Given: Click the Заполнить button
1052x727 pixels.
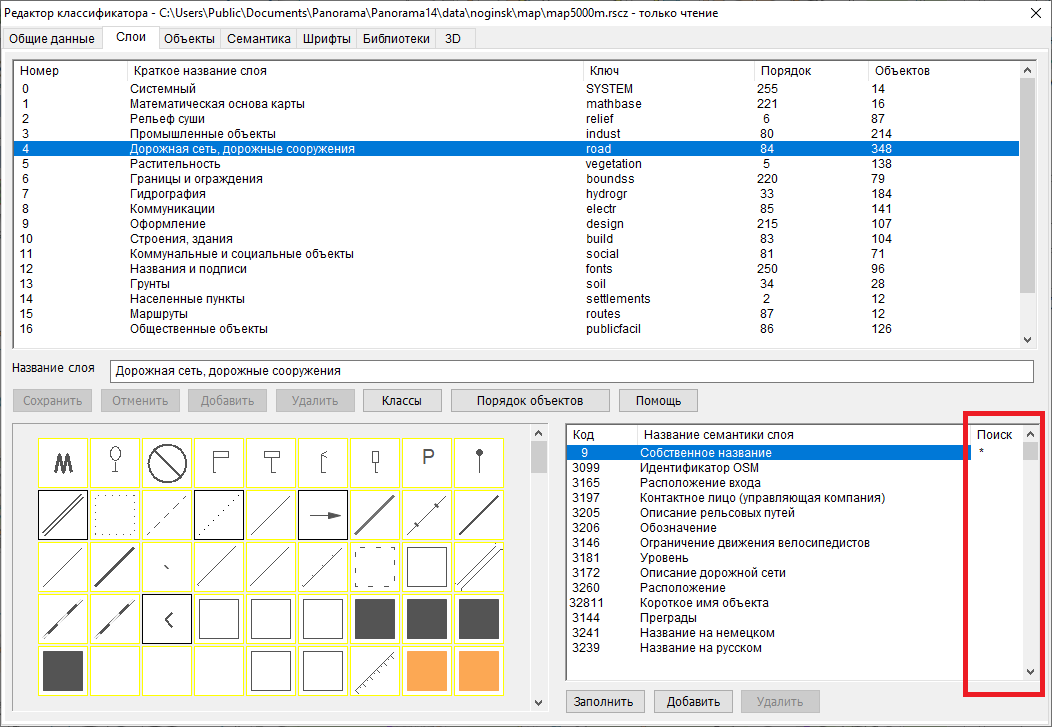Looking at the screenshot, I should click(605, 702).
